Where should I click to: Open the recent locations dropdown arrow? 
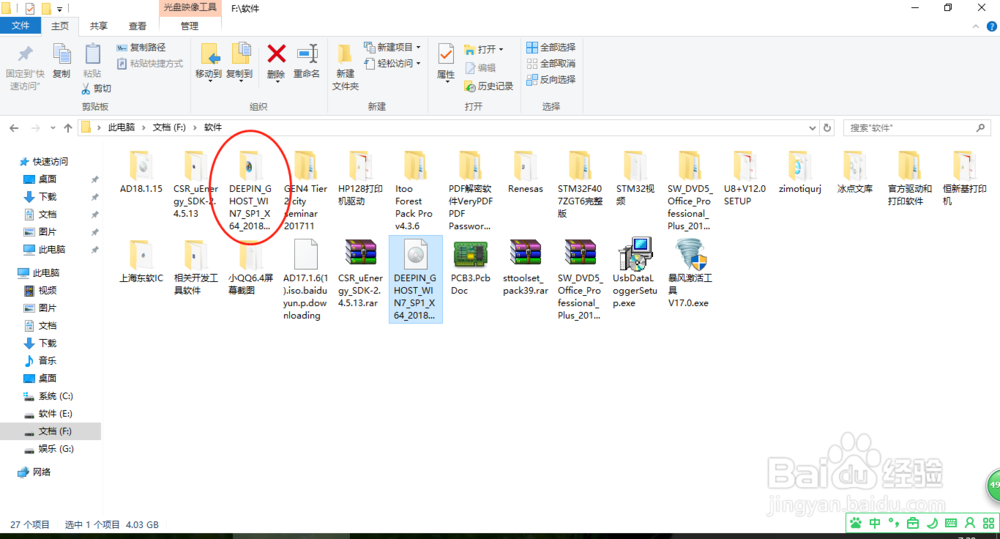coord(52,128)
